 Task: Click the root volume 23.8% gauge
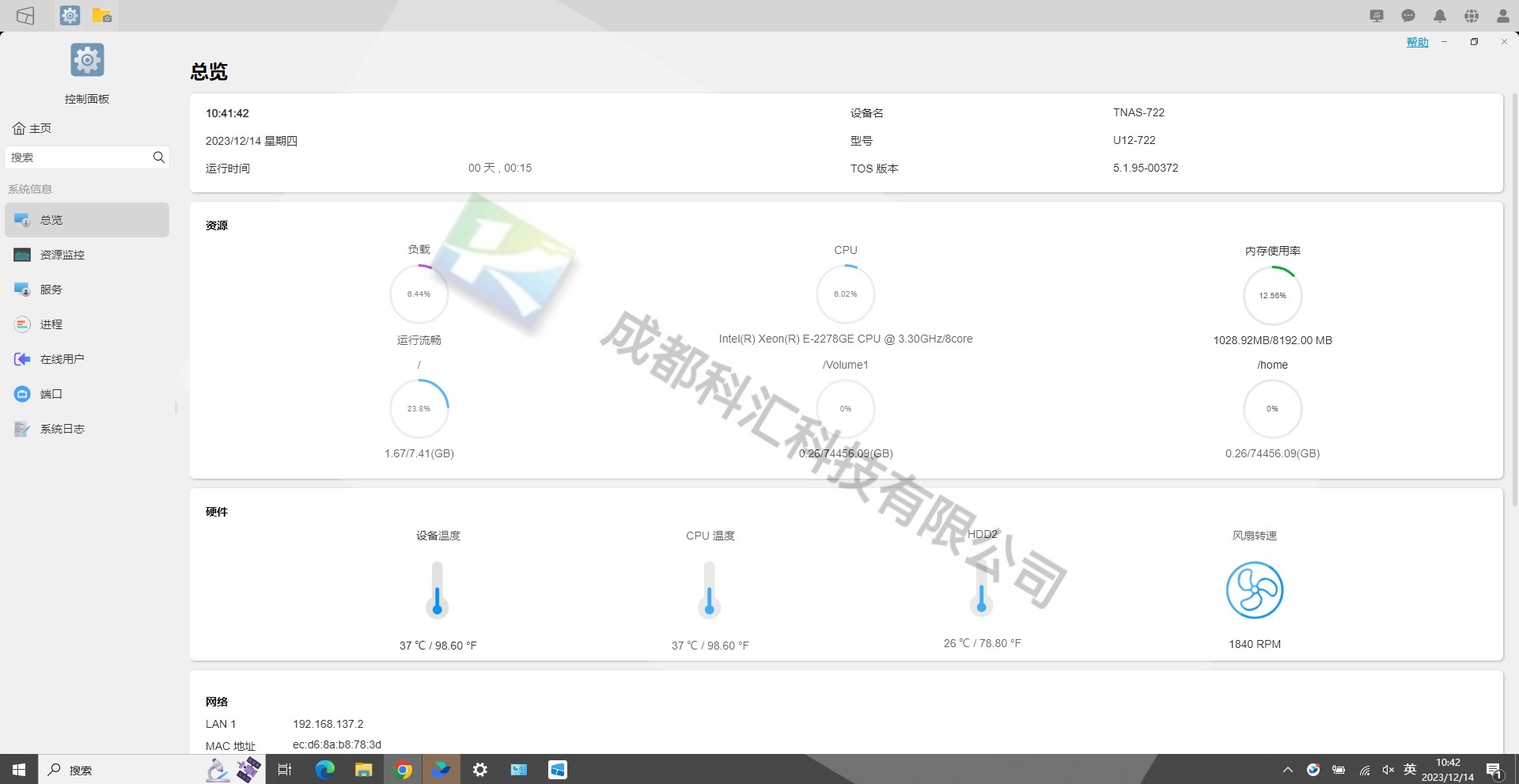click(419, 409)
